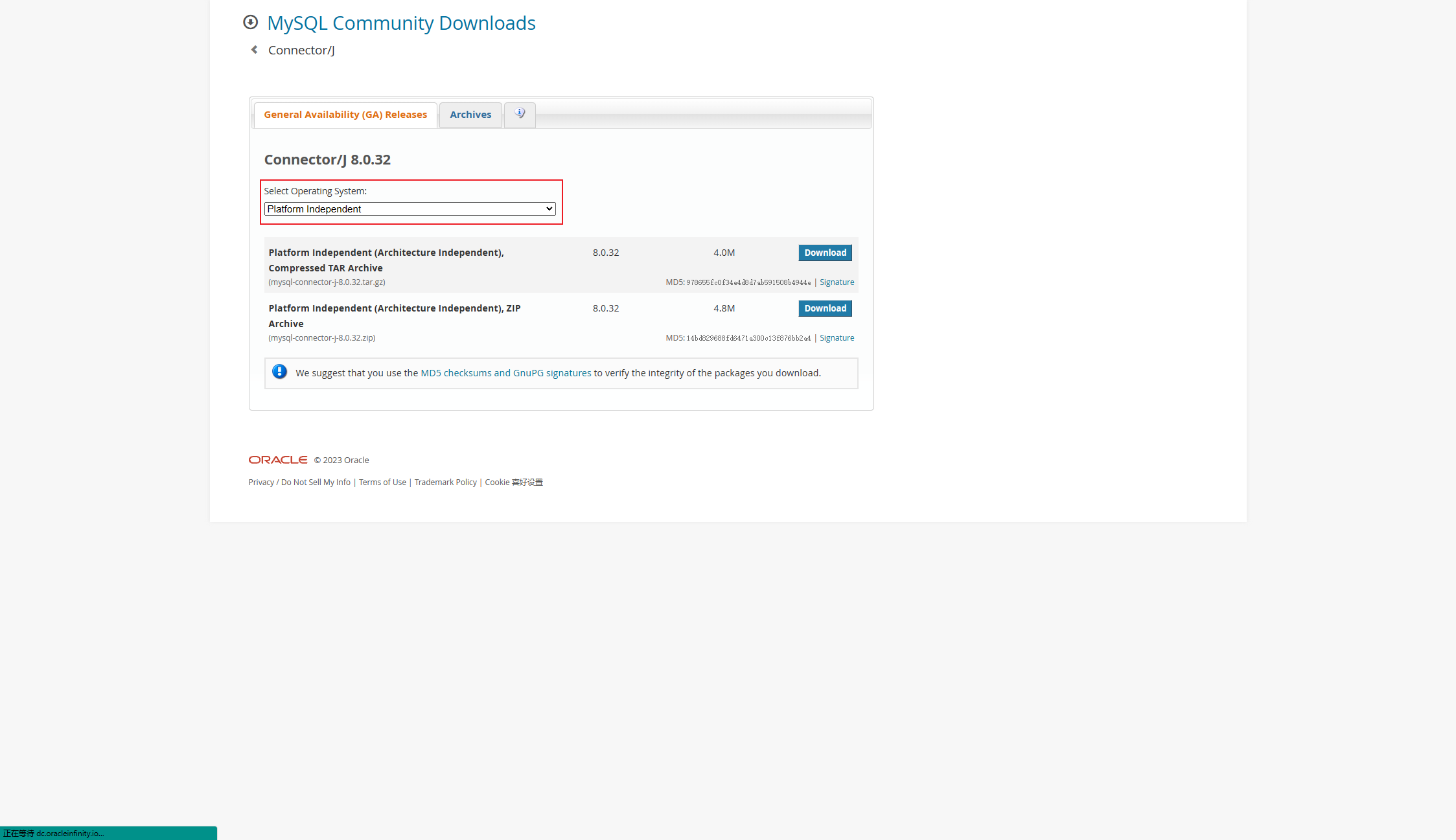Viewport: 1456px width, 840px height.
Task: Click the MD5 hash of the tar.gz file
Action: [748, 282]
